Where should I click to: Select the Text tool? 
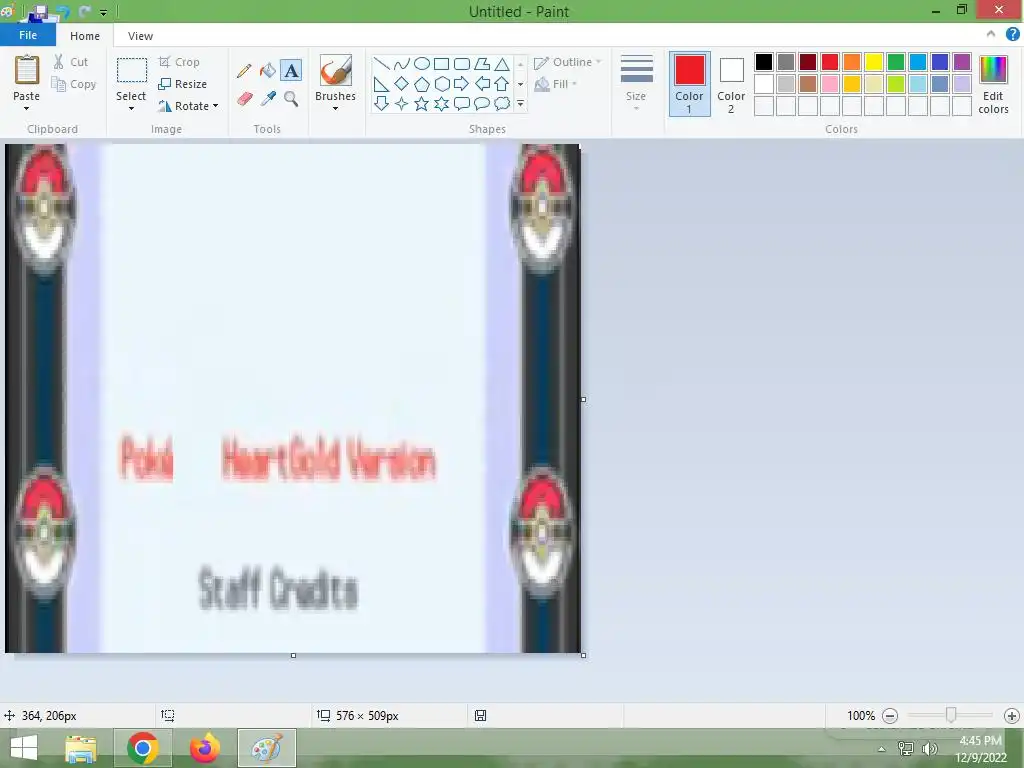click(291, 71)
